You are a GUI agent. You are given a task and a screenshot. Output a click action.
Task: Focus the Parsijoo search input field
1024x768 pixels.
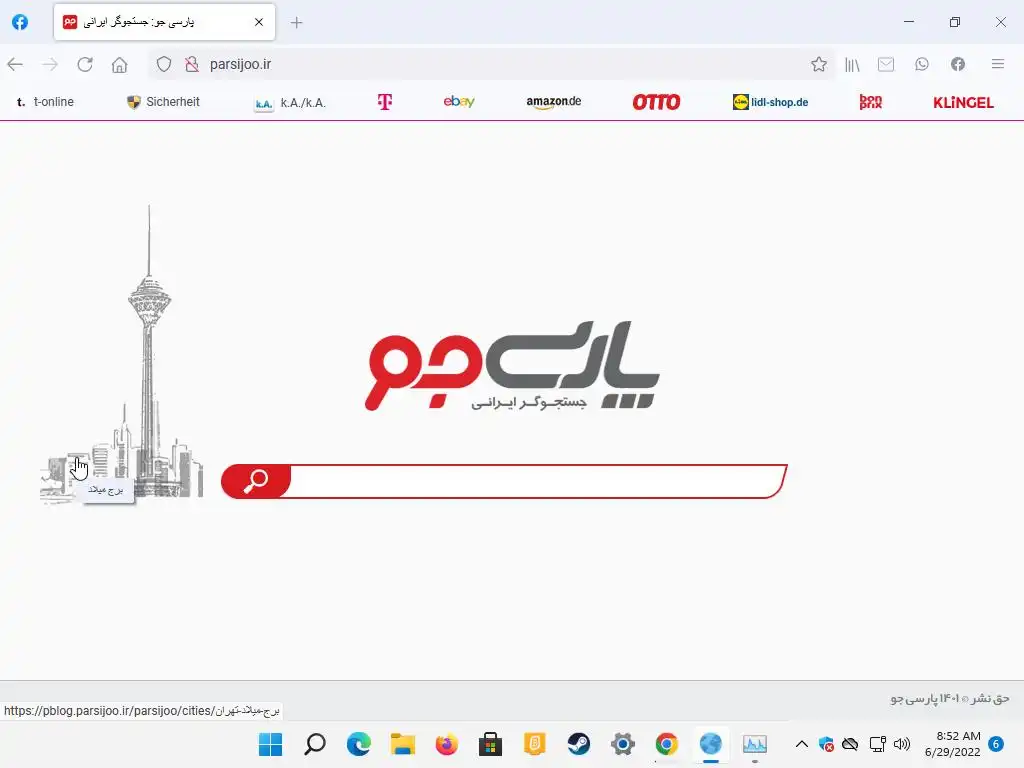537,481
